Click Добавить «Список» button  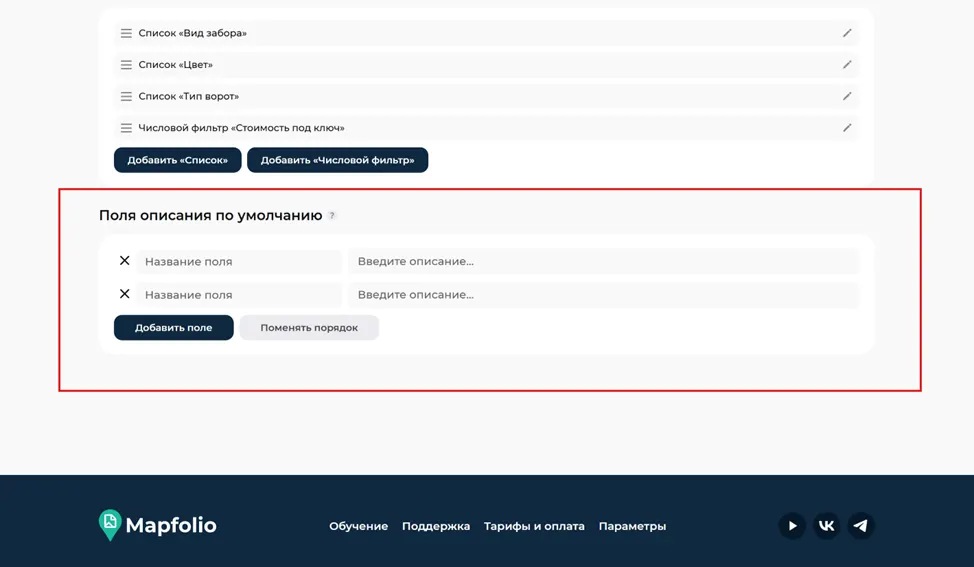pyautogui.click(x=178, y=160)
